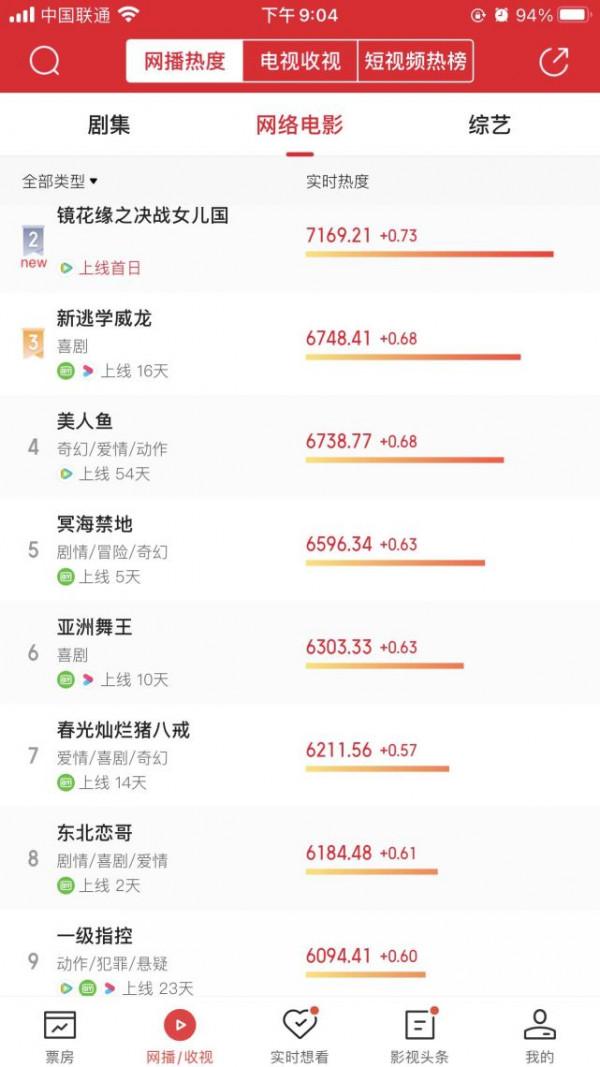Screen dimensions: 600x1067
Task: Tap 实时热度 column header
Action: (332, 181)
